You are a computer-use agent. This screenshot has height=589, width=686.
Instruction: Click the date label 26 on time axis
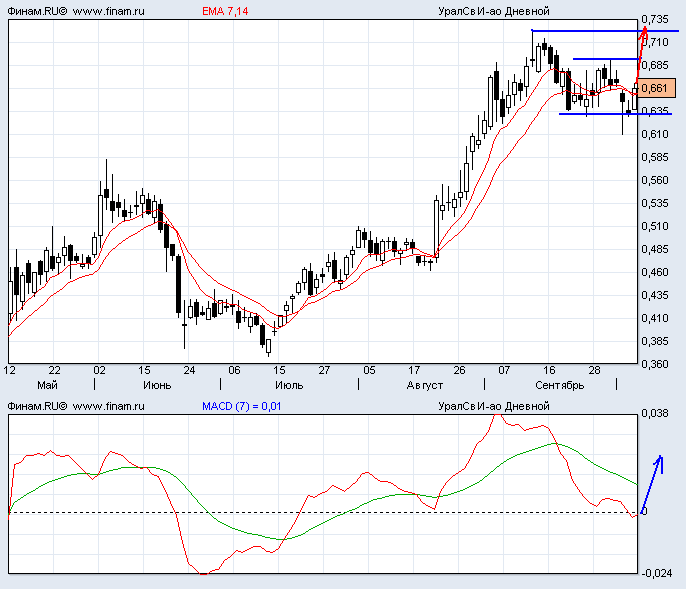coord(459,371)
